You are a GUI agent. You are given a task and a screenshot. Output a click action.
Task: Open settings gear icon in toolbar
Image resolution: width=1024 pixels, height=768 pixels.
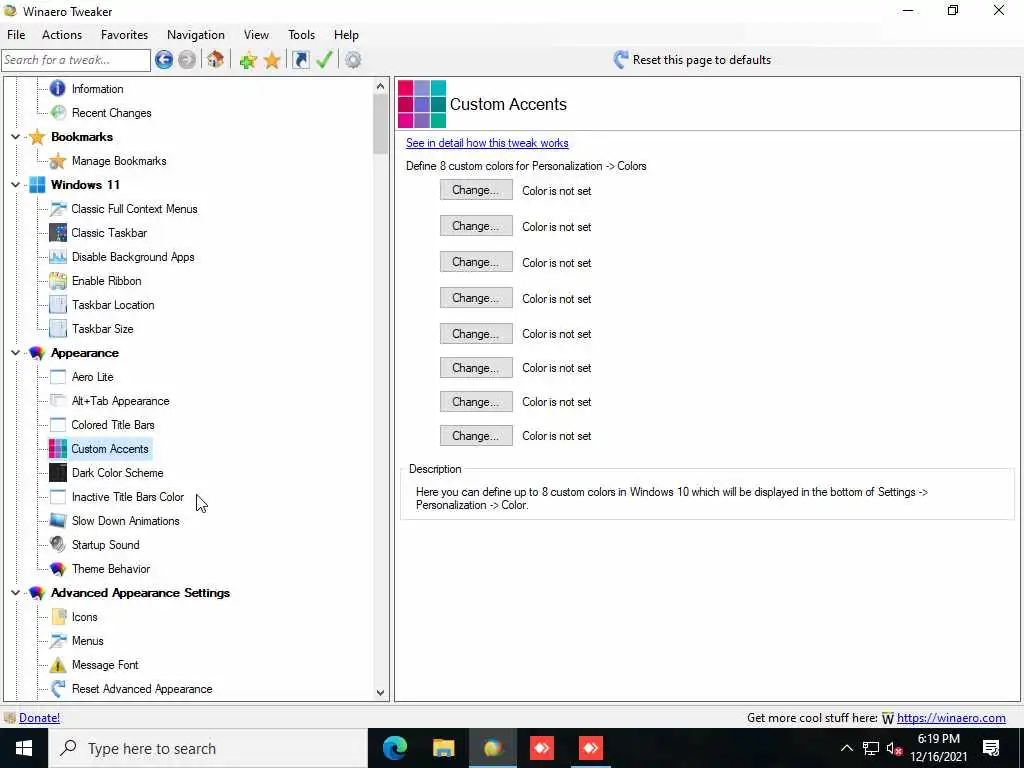(353, 60)
